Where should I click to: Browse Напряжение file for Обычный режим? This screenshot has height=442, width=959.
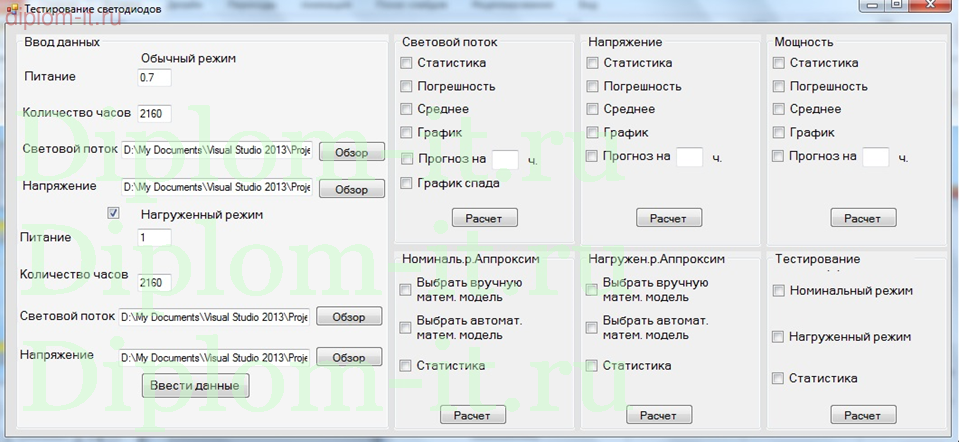click(352, 190)
